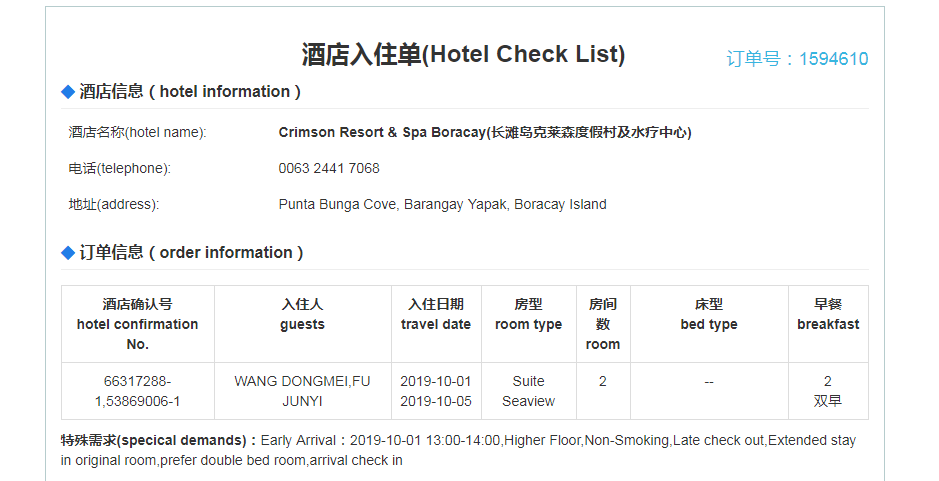
Task: Click the Hotel Check List title
Action: [463, 54]
